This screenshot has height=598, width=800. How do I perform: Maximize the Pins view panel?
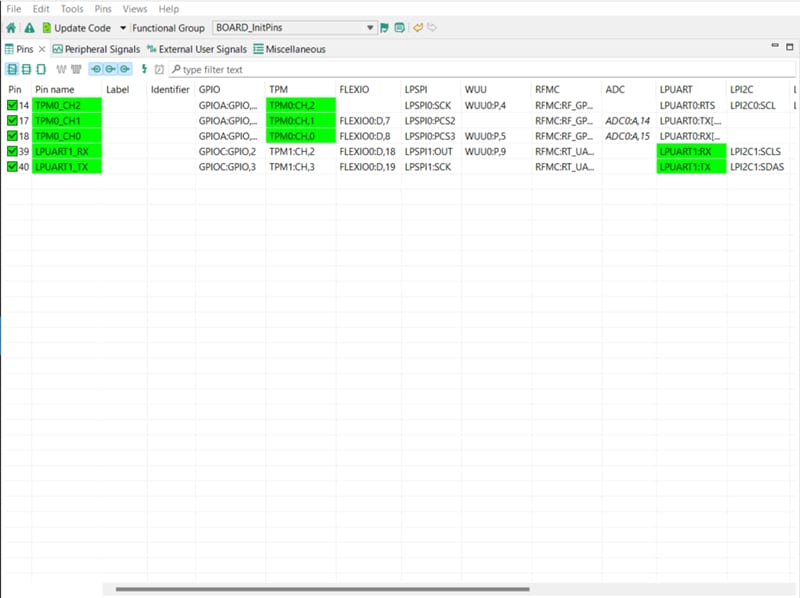point(790,47)
